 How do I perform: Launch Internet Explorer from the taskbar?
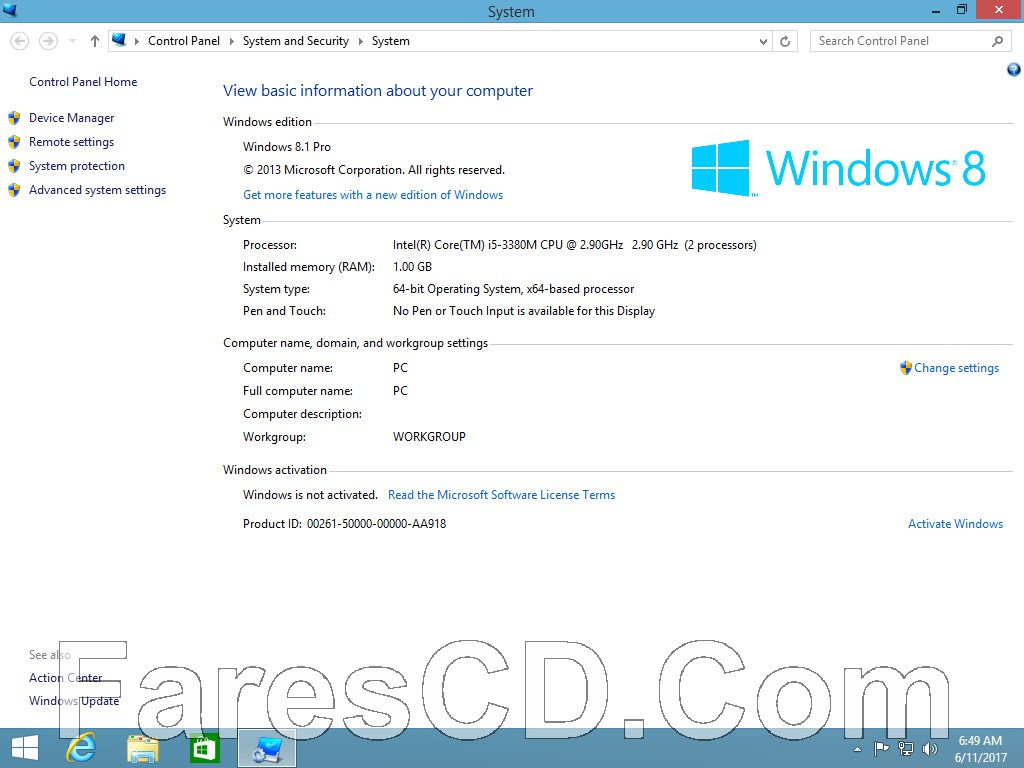click(x=82, y=748)
